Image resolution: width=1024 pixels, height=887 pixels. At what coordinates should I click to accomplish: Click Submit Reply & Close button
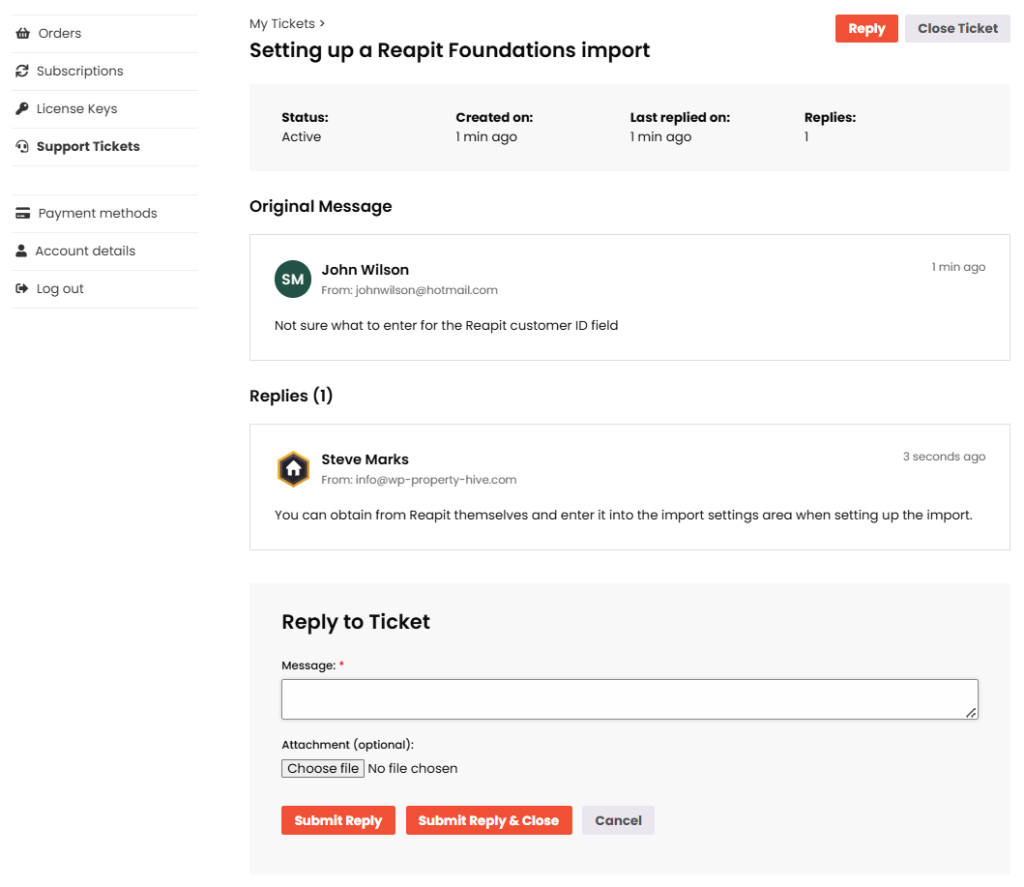pos(488,820)
